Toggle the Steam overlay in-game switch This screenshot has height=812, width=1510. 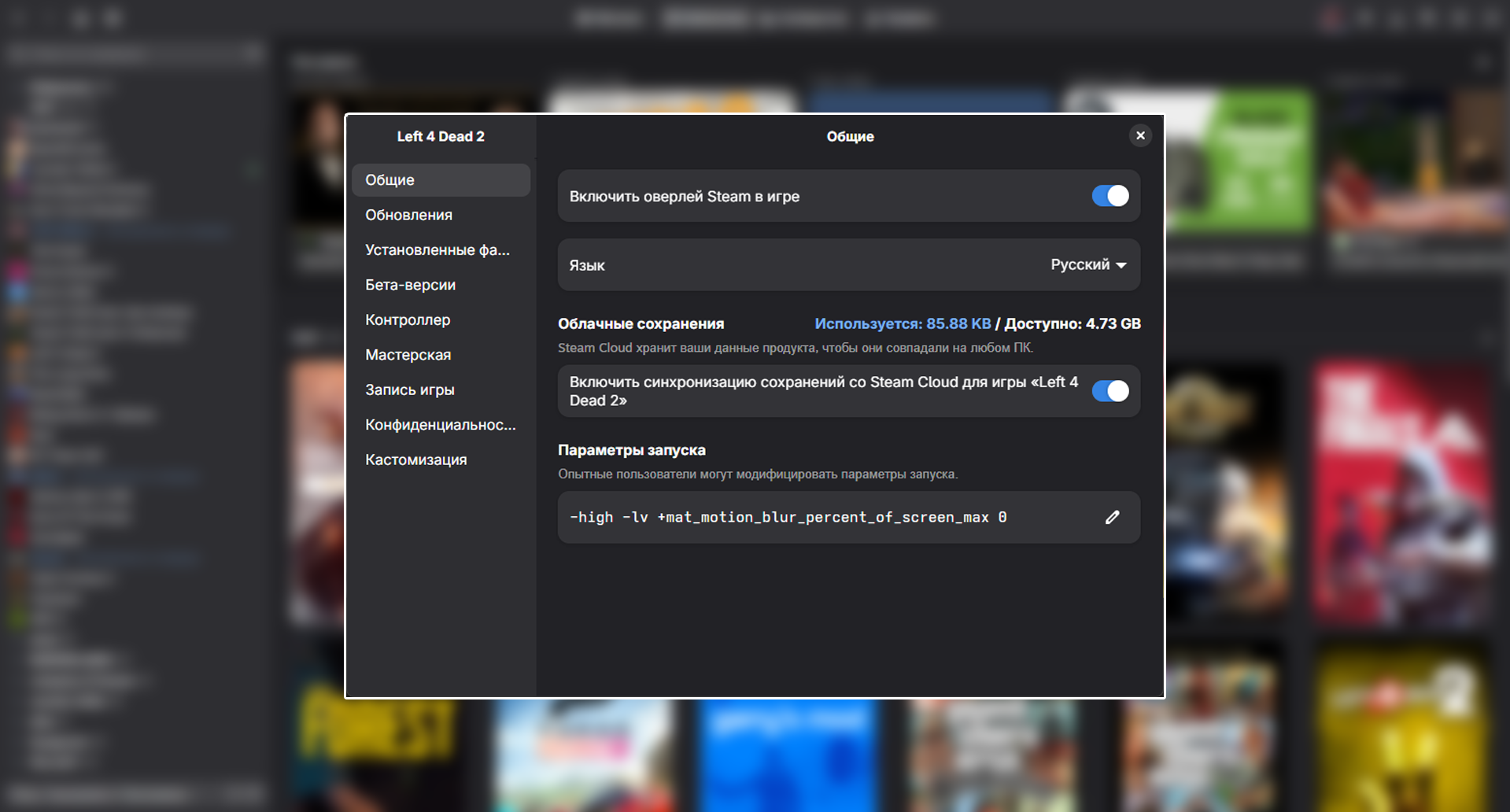coord(1110,196)
